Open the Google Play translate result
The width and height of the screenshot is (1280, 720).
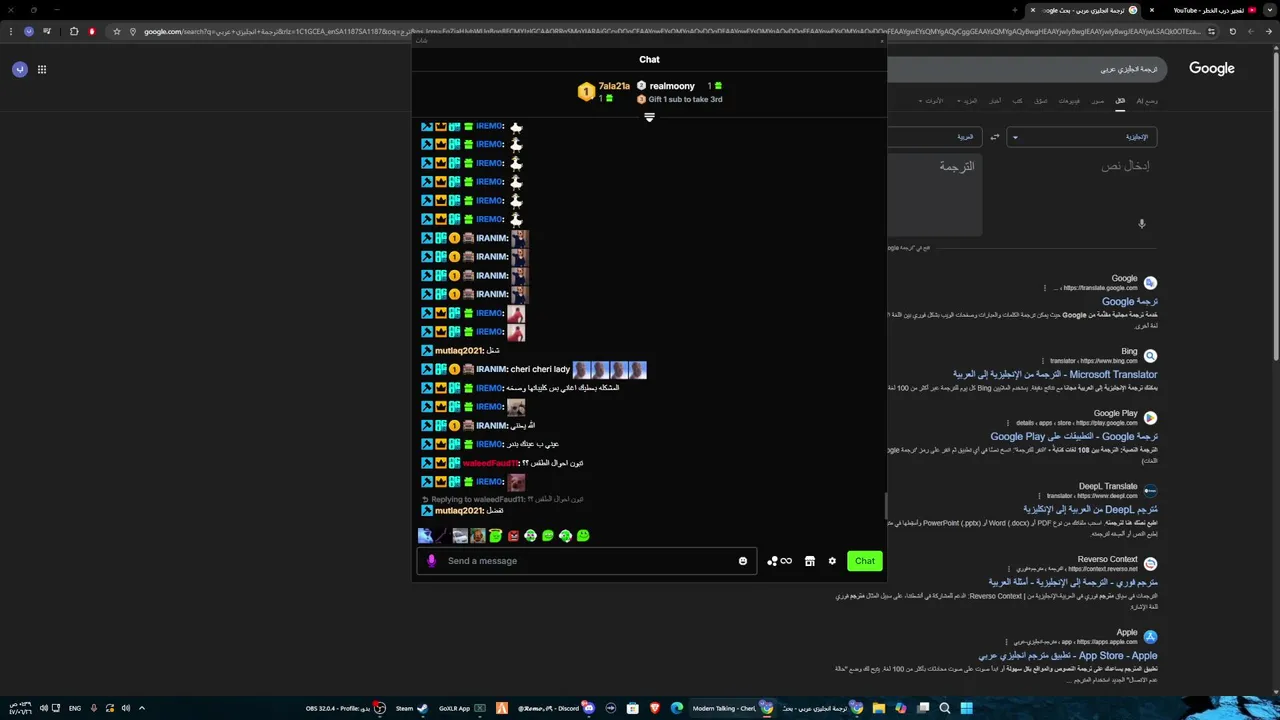point(1074,436)
